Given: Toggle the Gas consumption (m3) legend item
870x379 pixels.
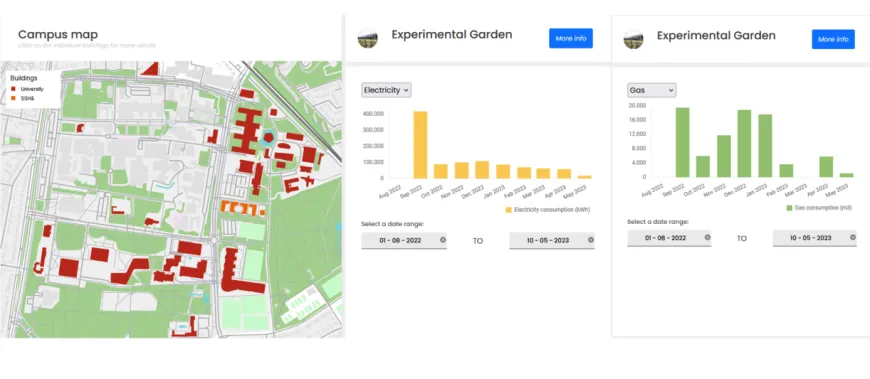Looking at the screenshot, I should pyautogui.click(x=819, y=208).
